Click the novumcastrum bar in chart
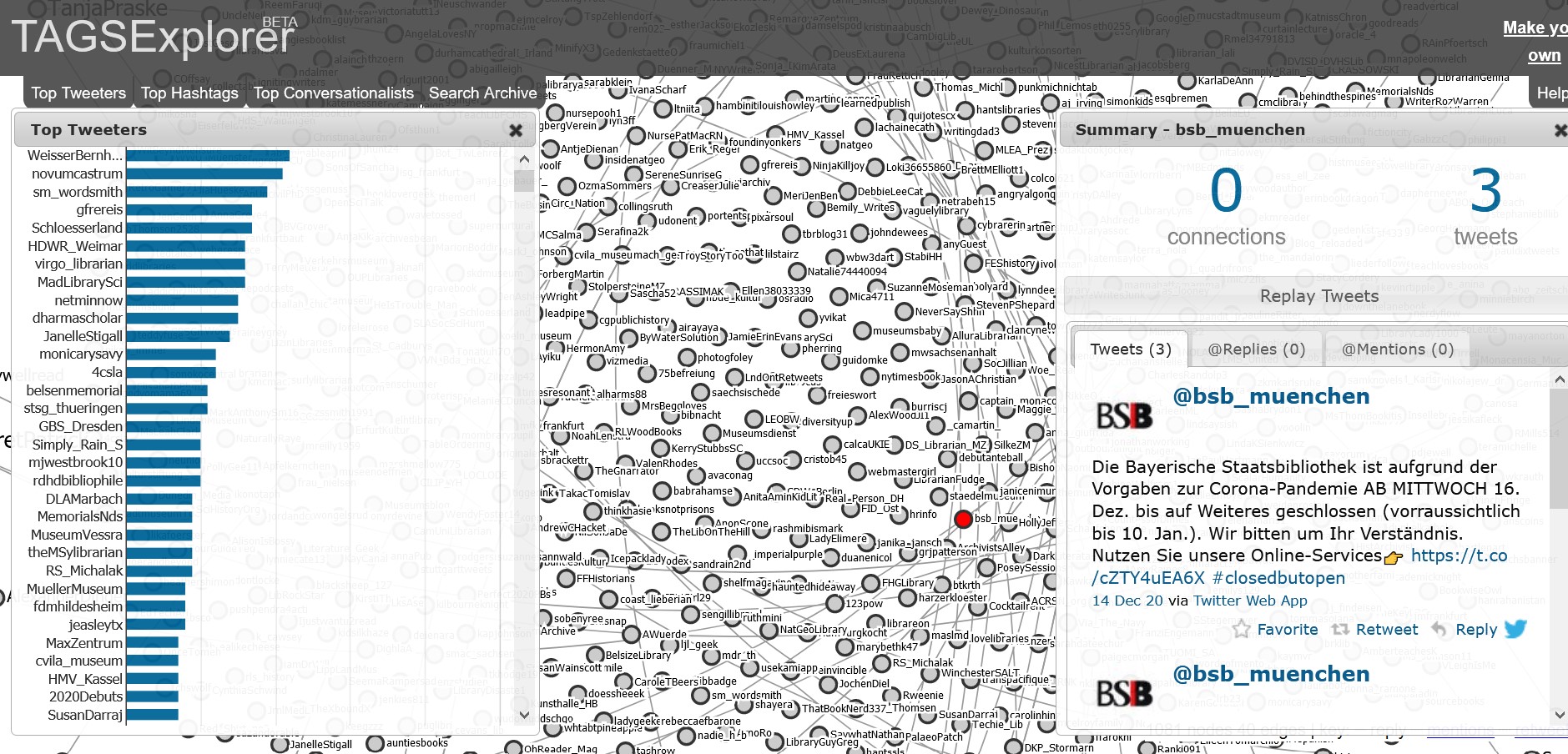Image resolution: width=1568 pixels, height=754 pixels. coord(204,173)
